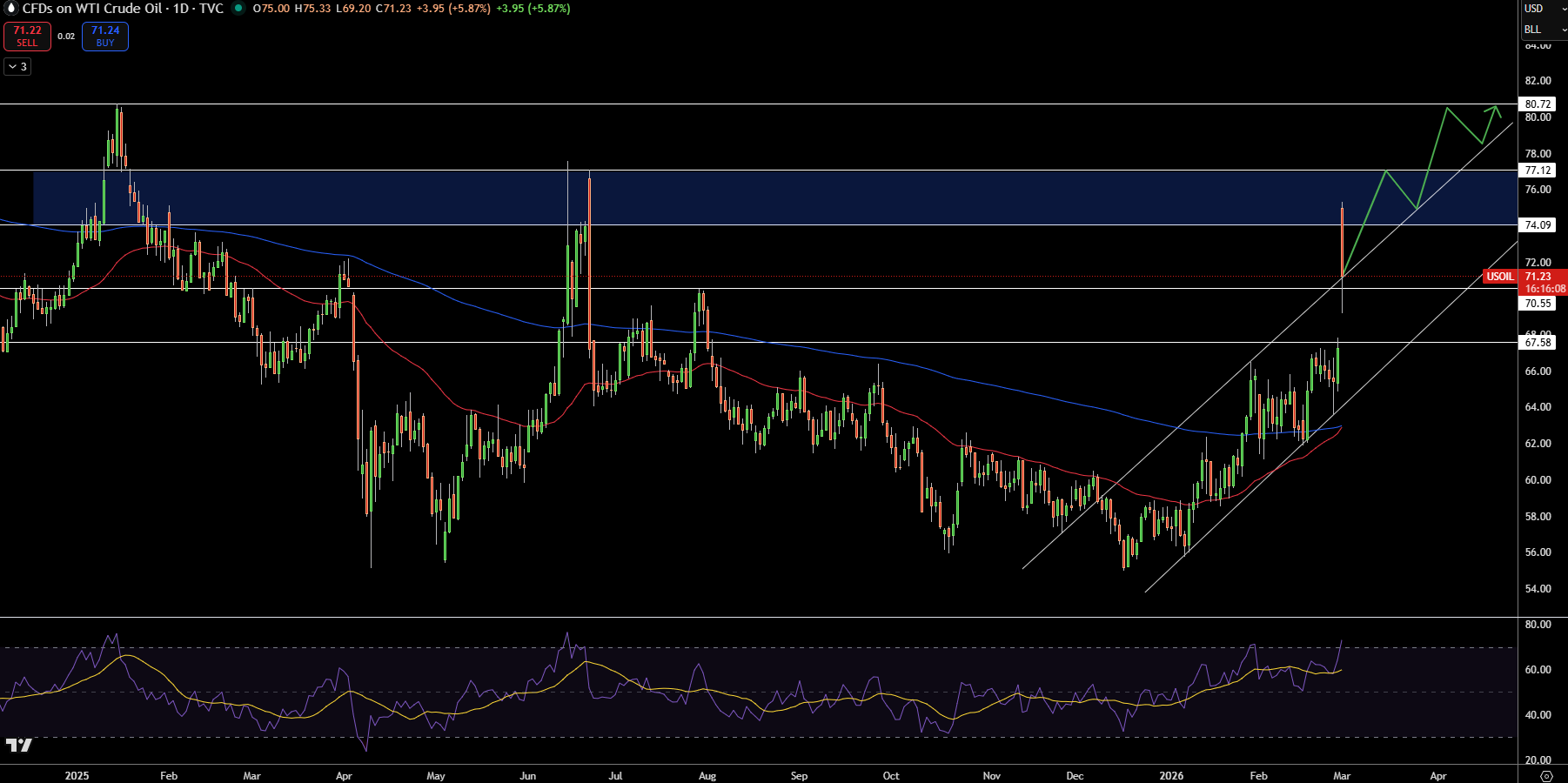Image resolution: width=1568 pixels, height=783 pixels.
Task: Select the 77.12 horizontal line price label
Action: coord(1538,170)
